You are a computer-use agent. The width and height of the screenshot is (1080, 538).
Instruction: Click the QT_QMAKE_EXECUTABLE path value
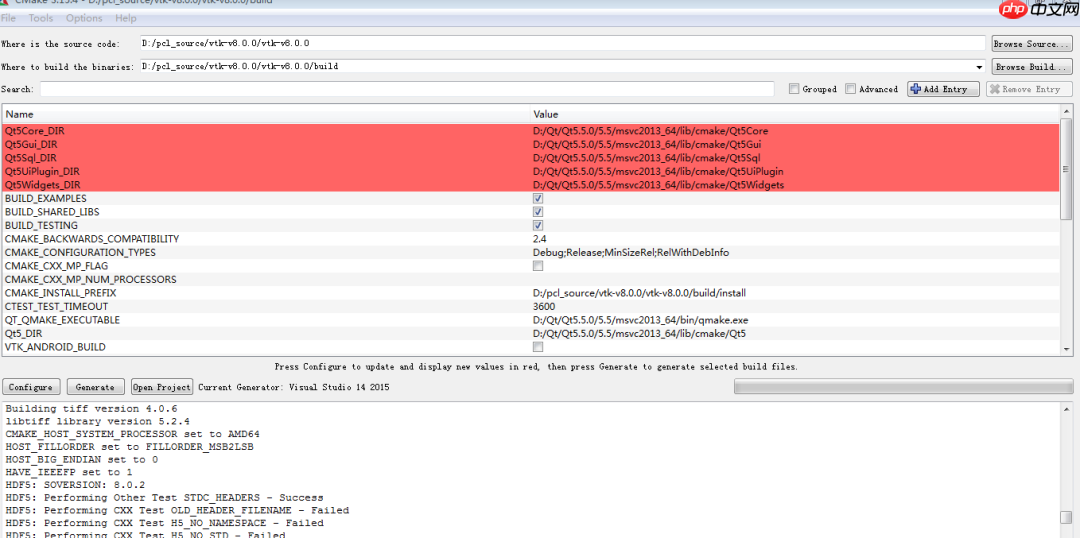[641, 320]
